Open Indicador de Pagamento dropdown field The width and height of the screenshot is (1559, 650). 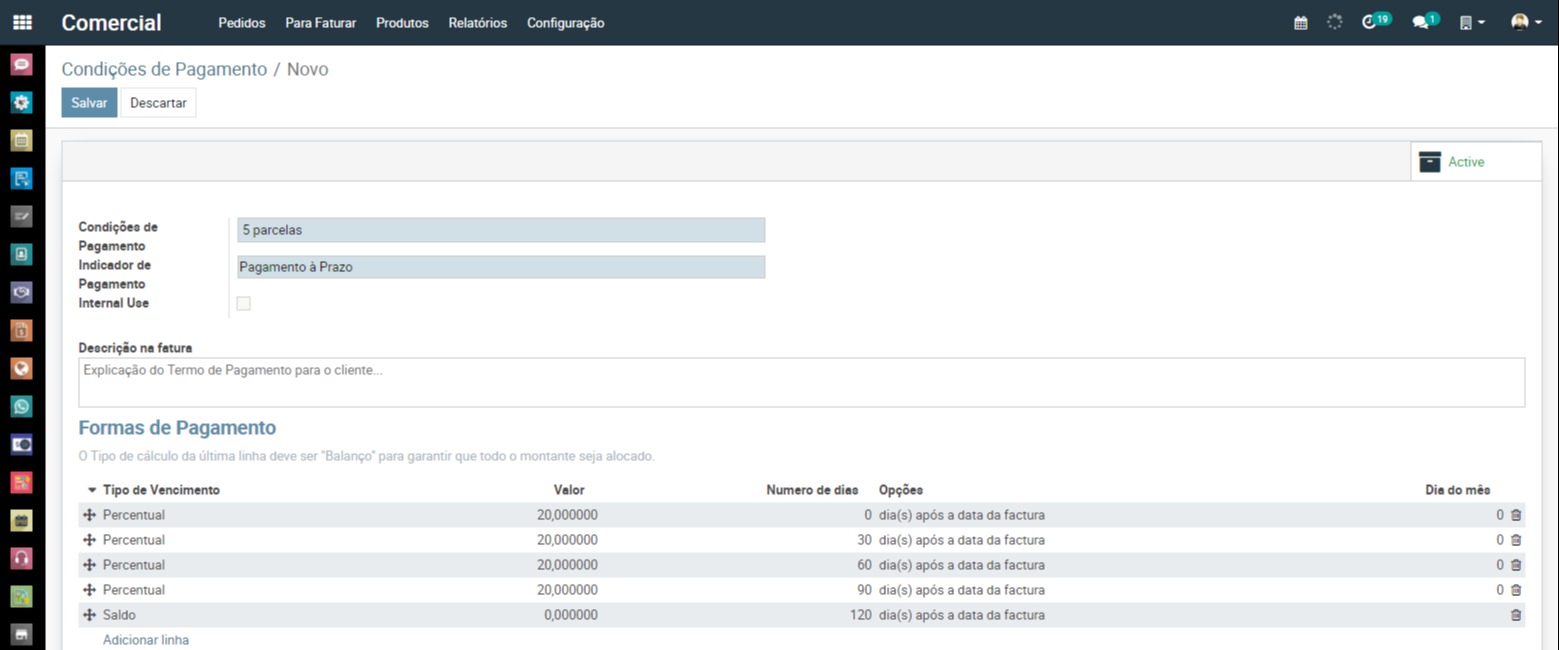(x=500, y=267)
